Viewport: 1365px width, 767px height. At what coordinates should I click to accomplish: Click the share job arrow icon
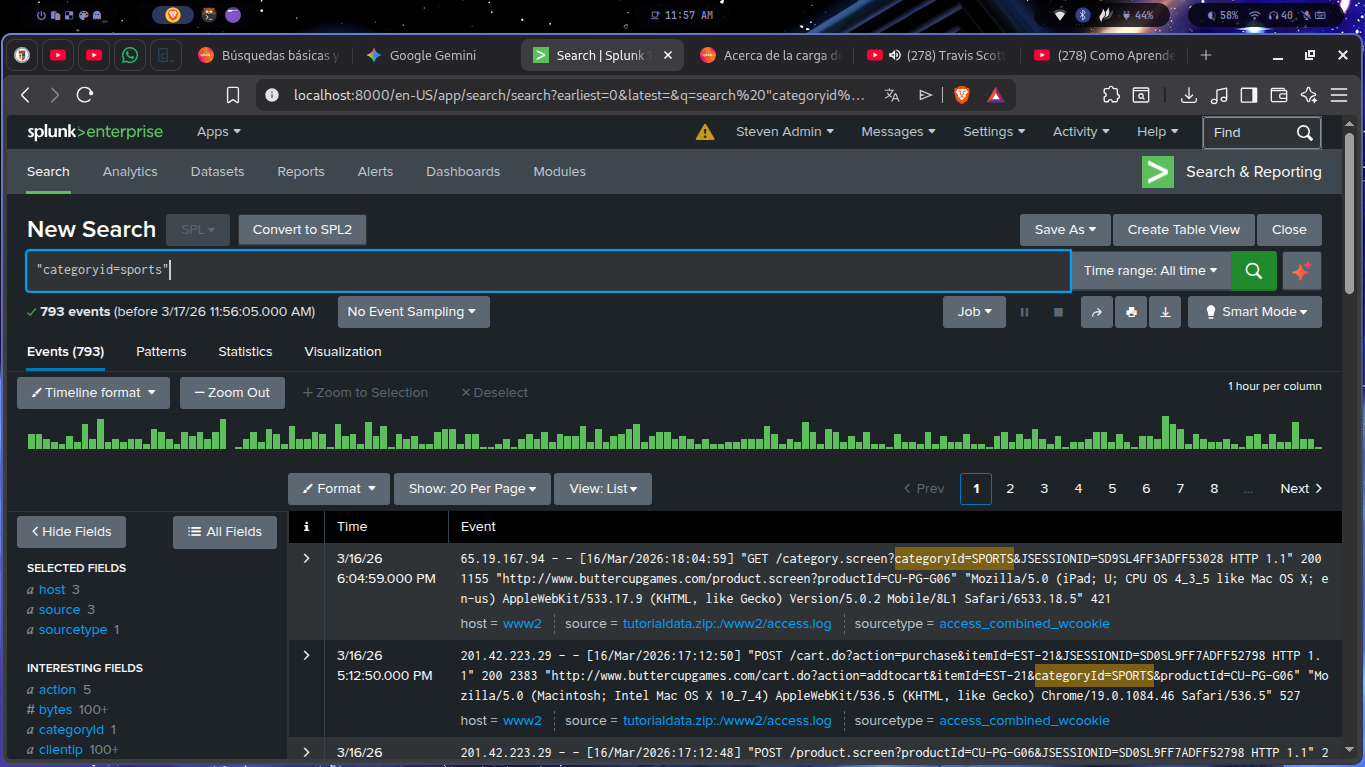[x=1096, y=312]
